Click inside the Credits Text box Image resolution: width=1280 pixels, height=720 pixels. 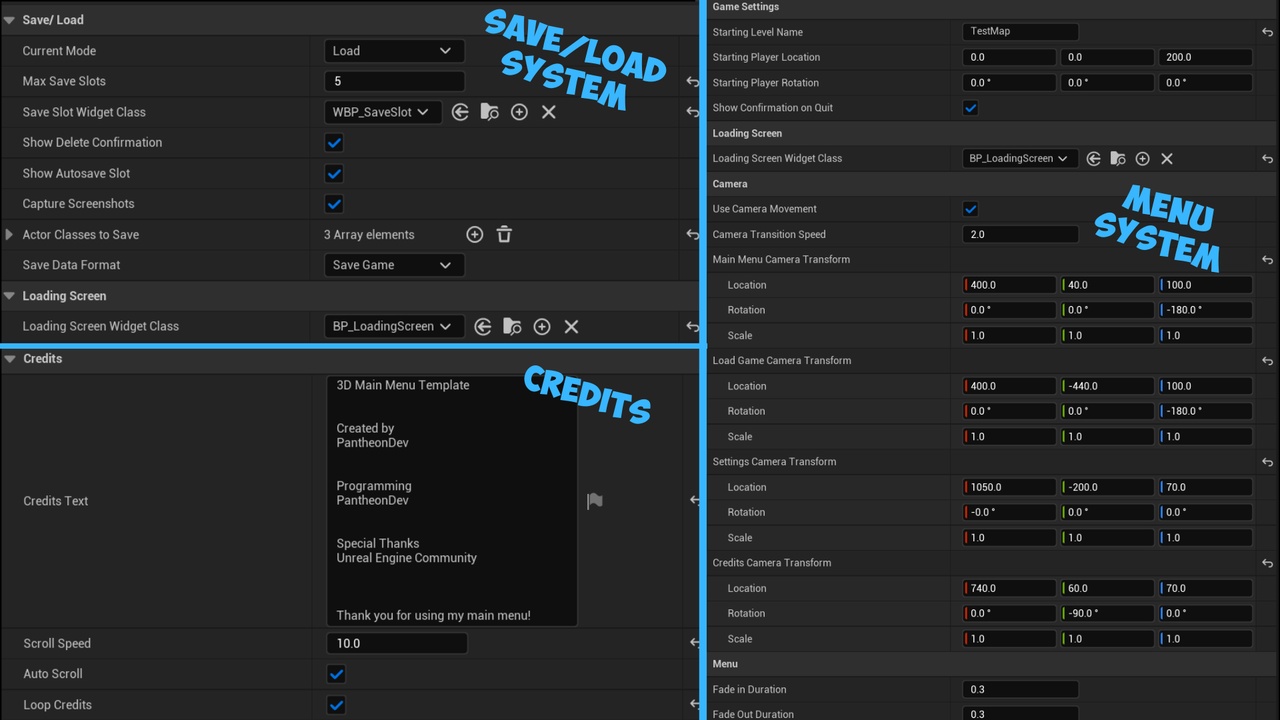pos(452,500)
